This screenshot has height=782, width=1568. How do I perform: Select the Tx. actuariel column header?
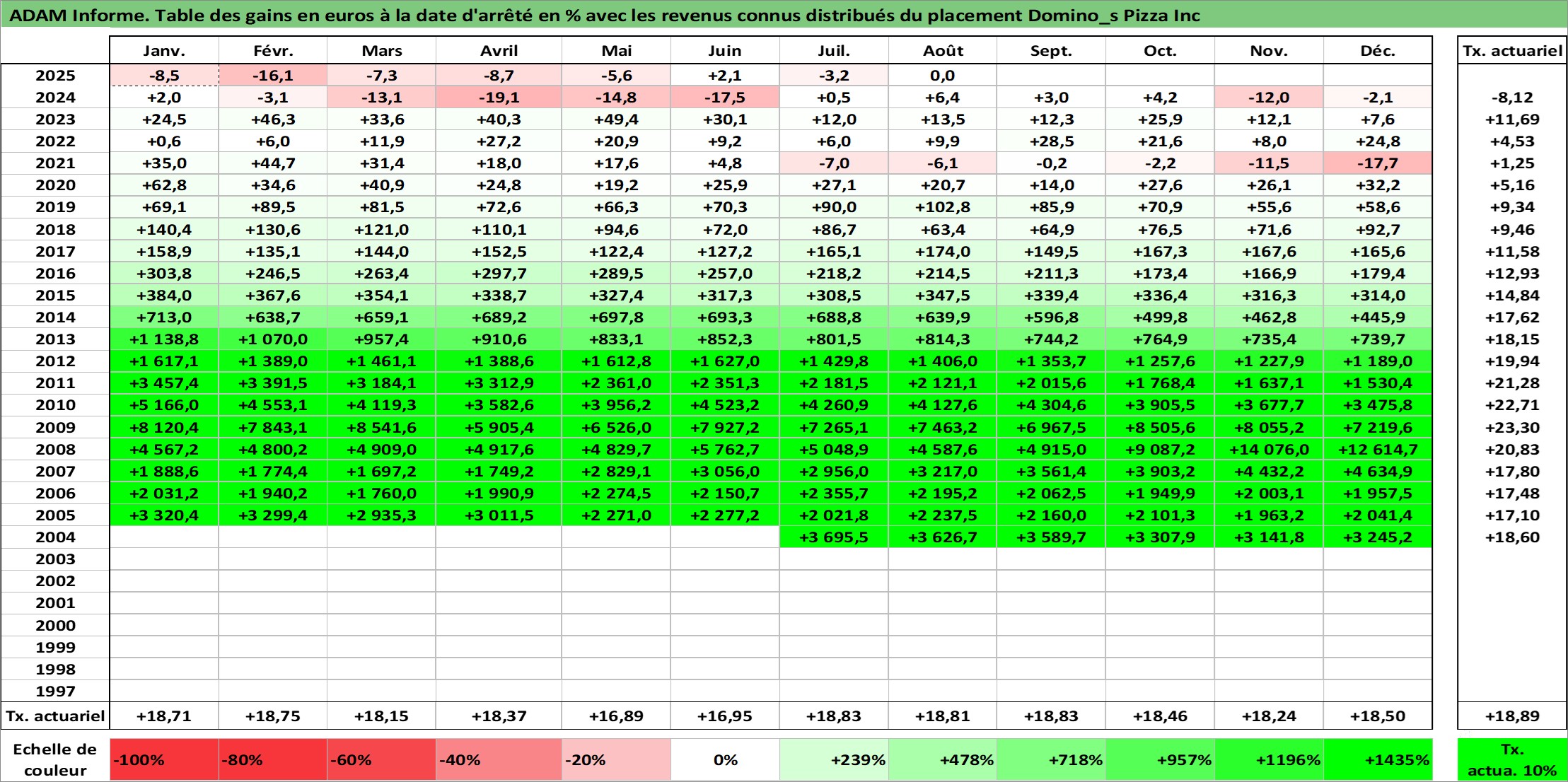[x=1512, y=51]
